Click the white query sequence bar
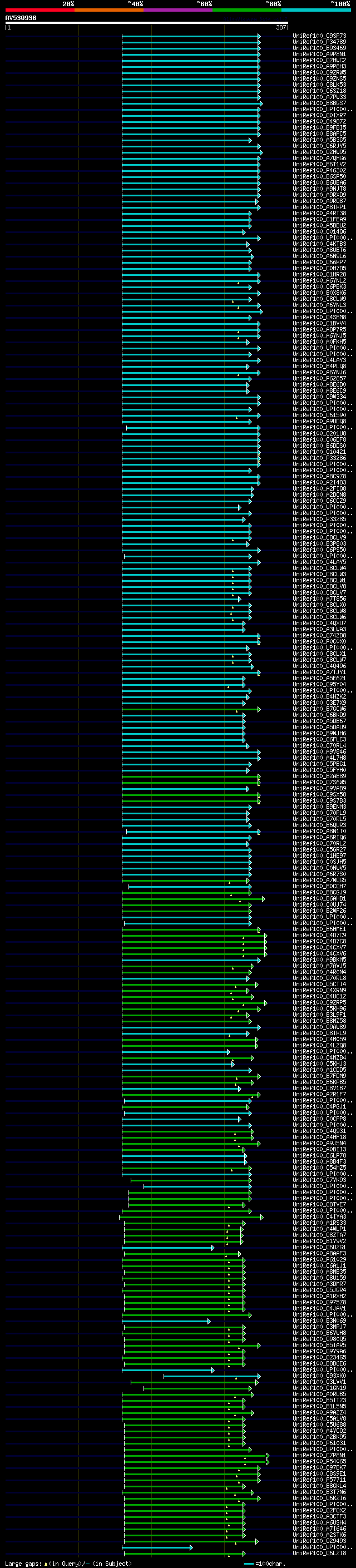The image size is (356, 1568). pyautogui.click(x=147, y=23)
